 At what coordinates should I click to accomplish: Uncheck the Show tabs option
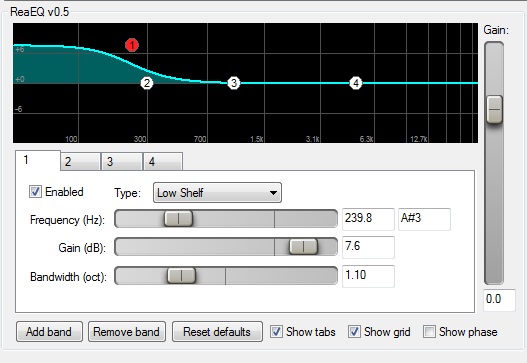point(276,331)
